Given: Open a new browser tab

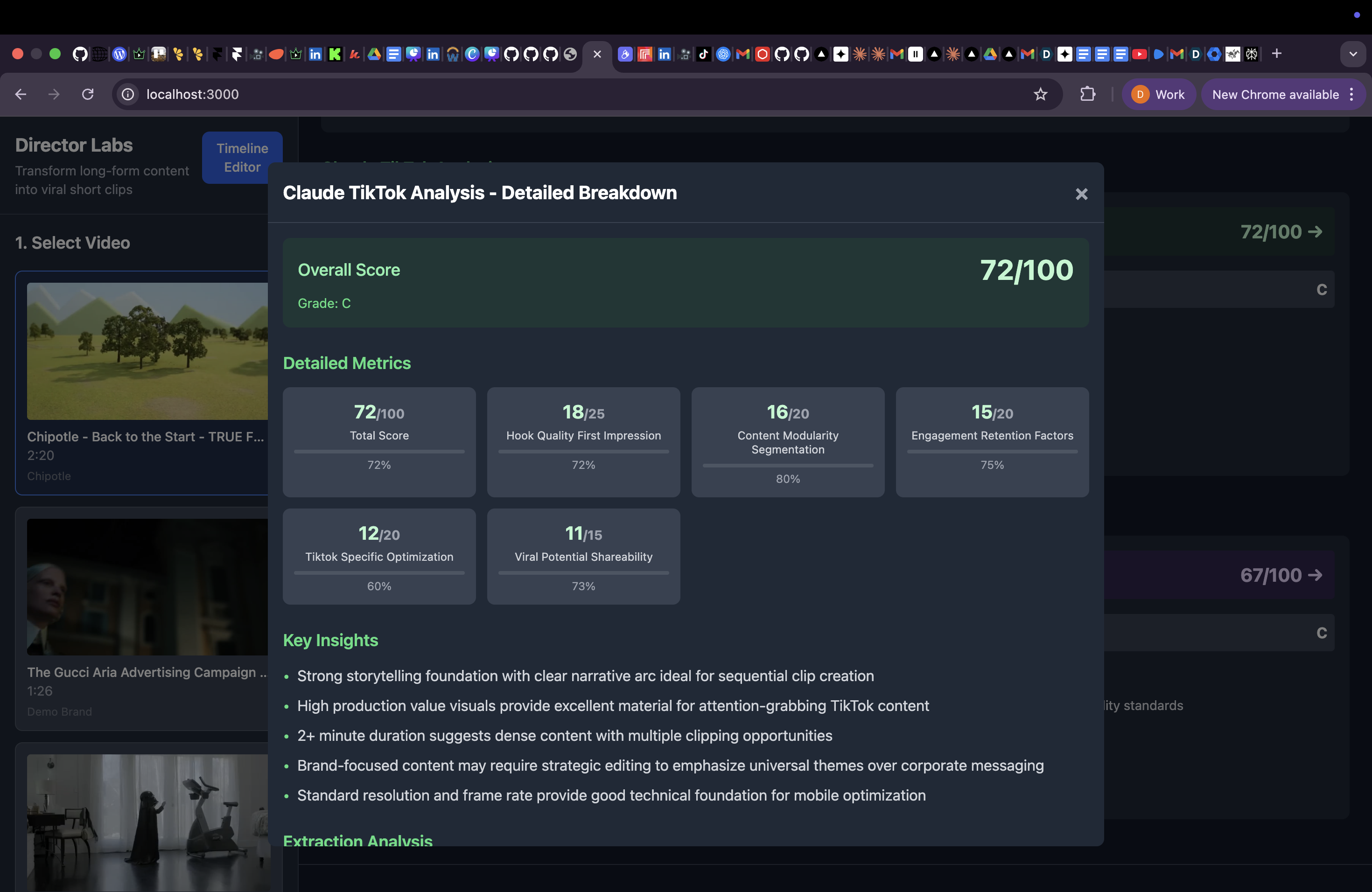Looking at the screenshot, I should pos(1276,54).
